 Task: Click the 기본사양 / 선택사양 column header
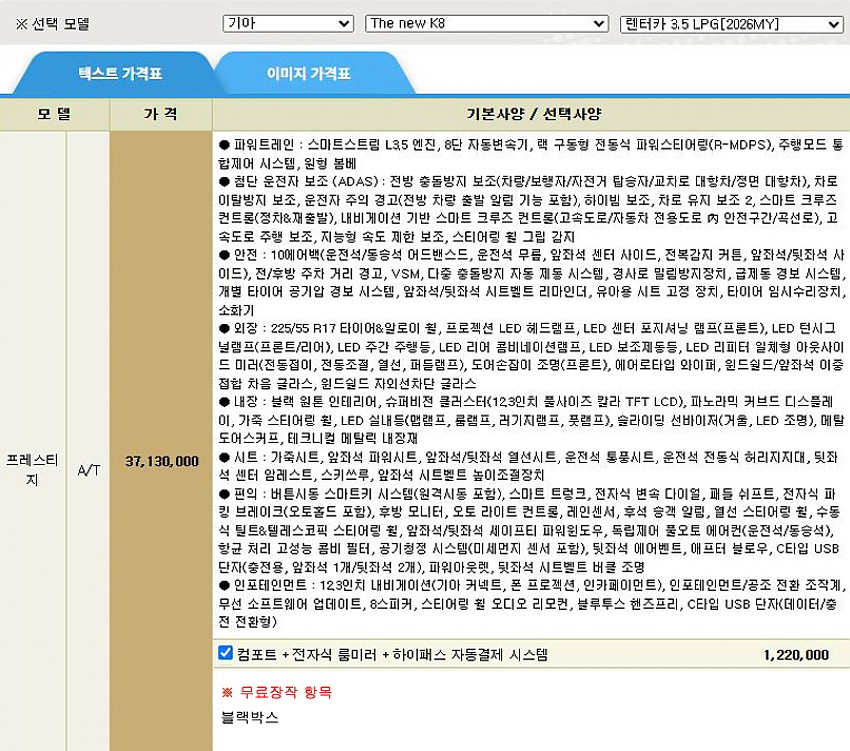click(530, 114)
